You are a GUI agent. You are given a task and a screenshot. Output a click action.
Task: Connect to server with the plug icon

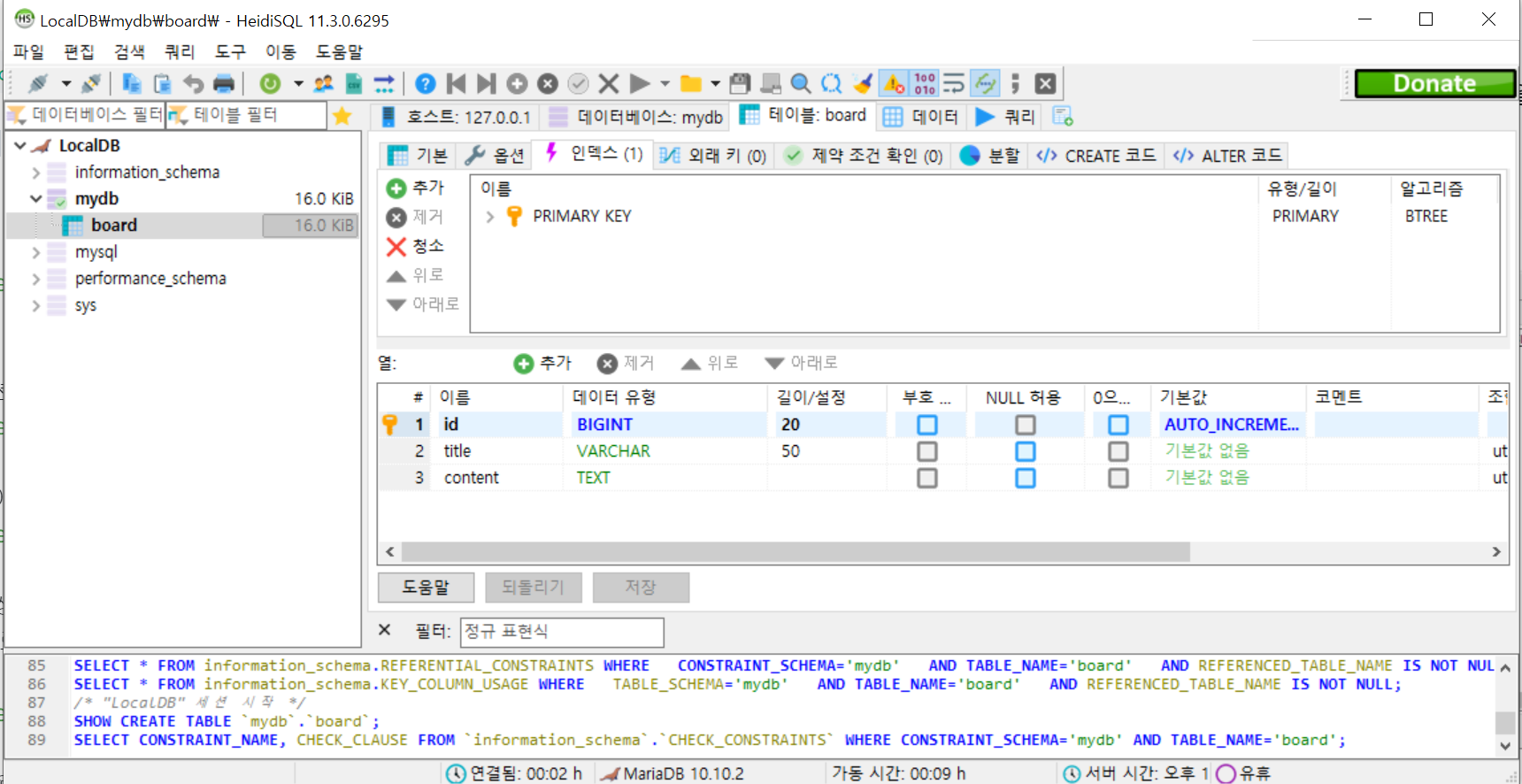click(37, 83)
